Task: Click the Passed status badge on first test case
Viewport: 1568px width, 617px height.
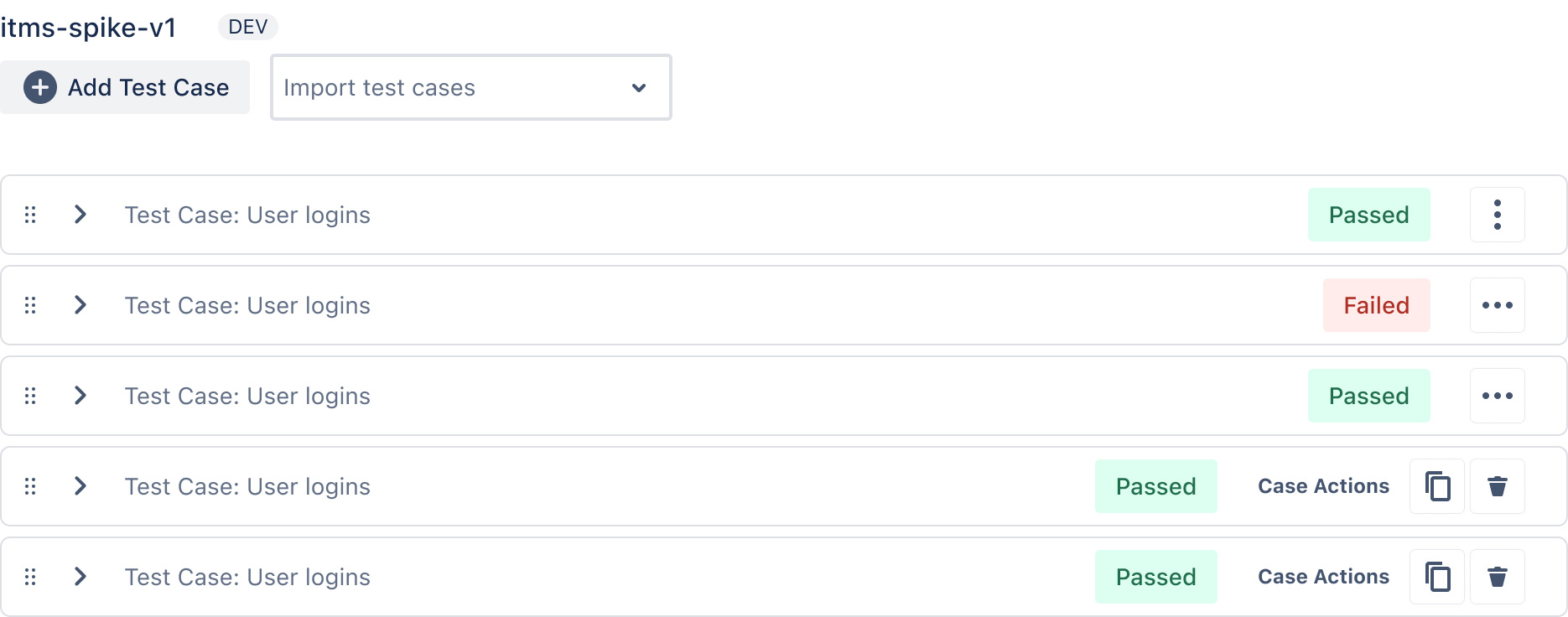Action: coord(1368,215)
